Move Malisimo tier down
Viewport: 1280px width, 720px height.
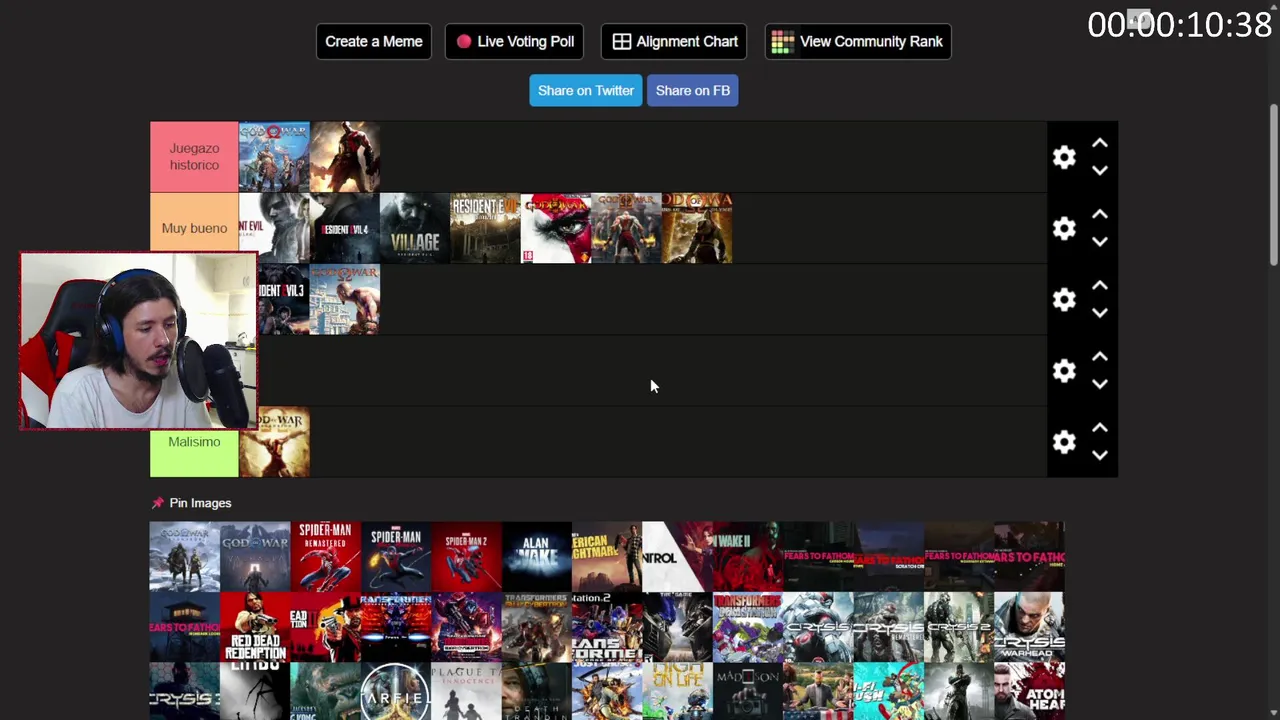(x=1100, y=455)
